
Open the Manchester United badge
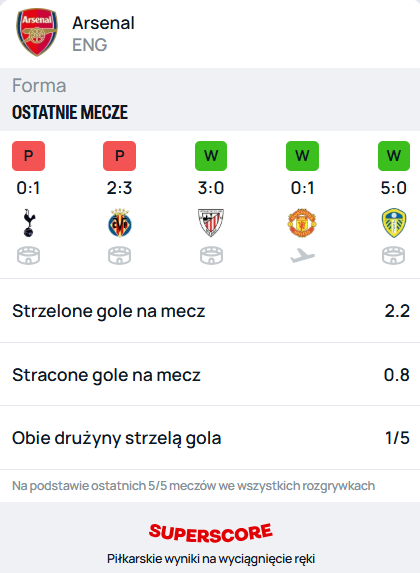[302, 223]
